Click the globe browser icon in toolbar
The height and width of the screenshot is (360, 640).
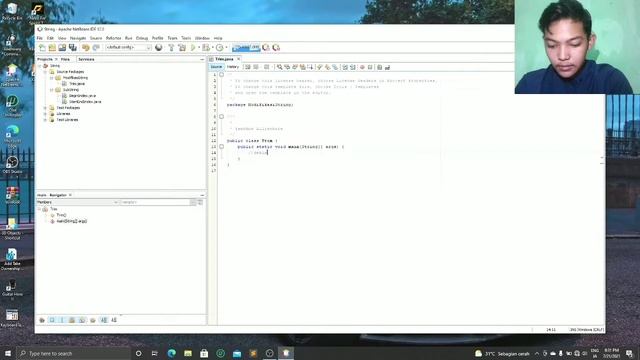pos(159,48)
